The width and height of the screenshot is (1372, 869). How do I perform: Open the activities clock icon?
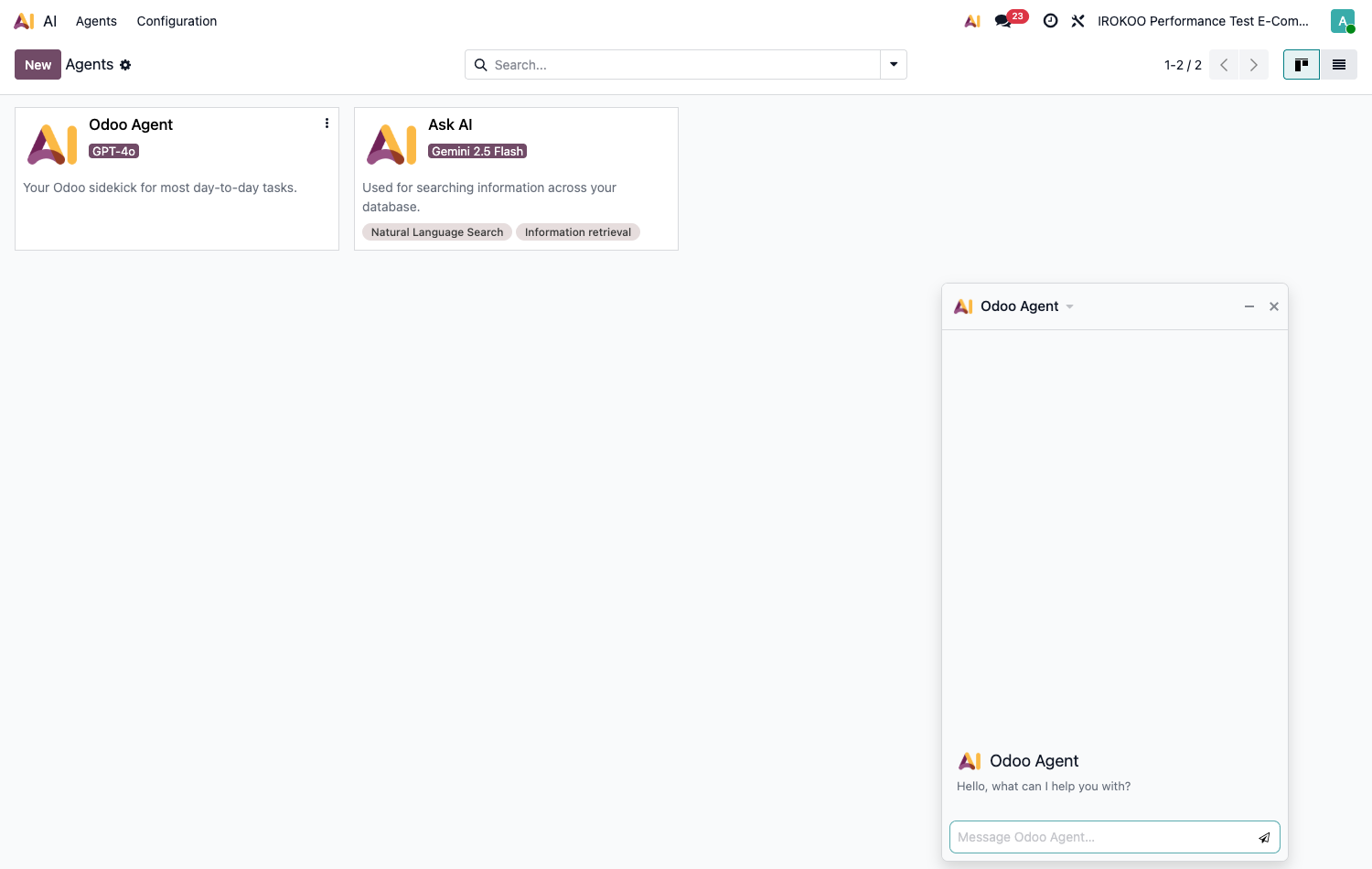click(x=1051, y=21)
